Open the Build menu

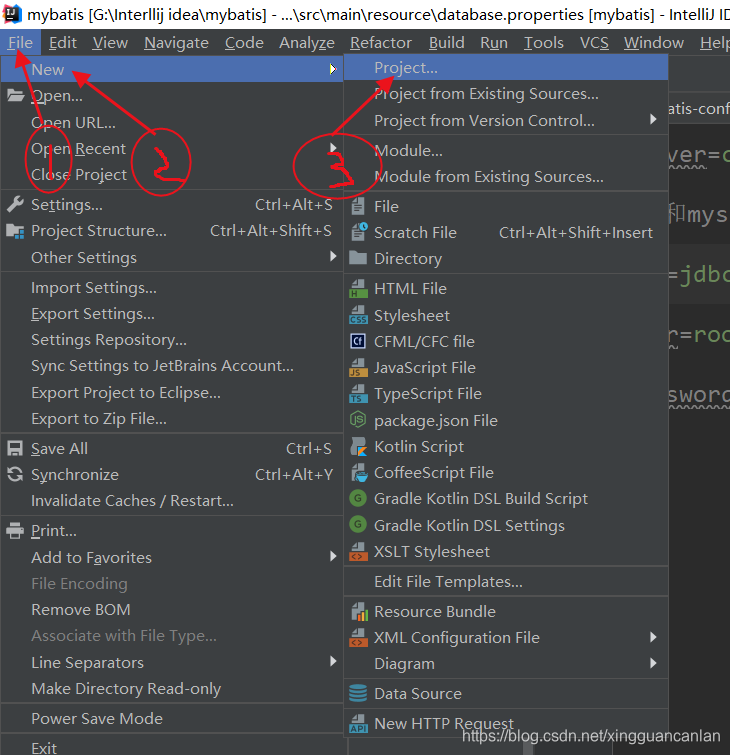446,43
